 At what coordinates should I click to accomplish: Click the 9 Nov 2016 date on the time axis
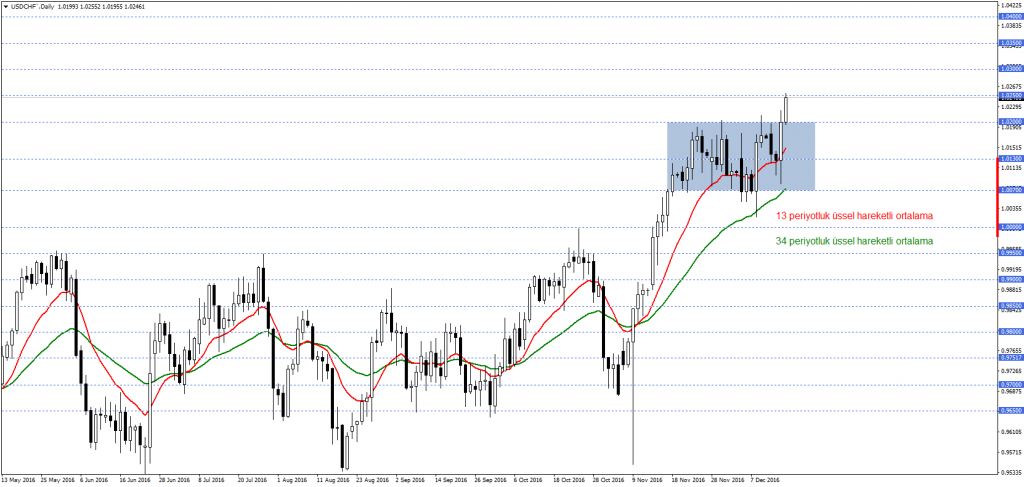click(x=646, y=480)
